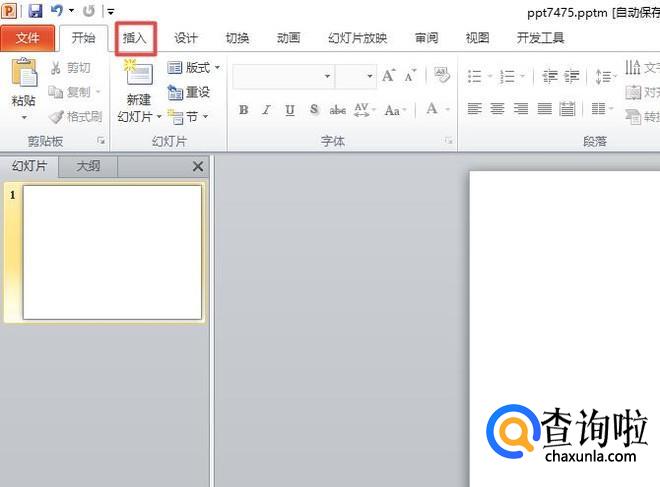Image resolution: width=660 pixels, height=487 pixels.
Task: Click the Redo icon
Action: (89, 11)
